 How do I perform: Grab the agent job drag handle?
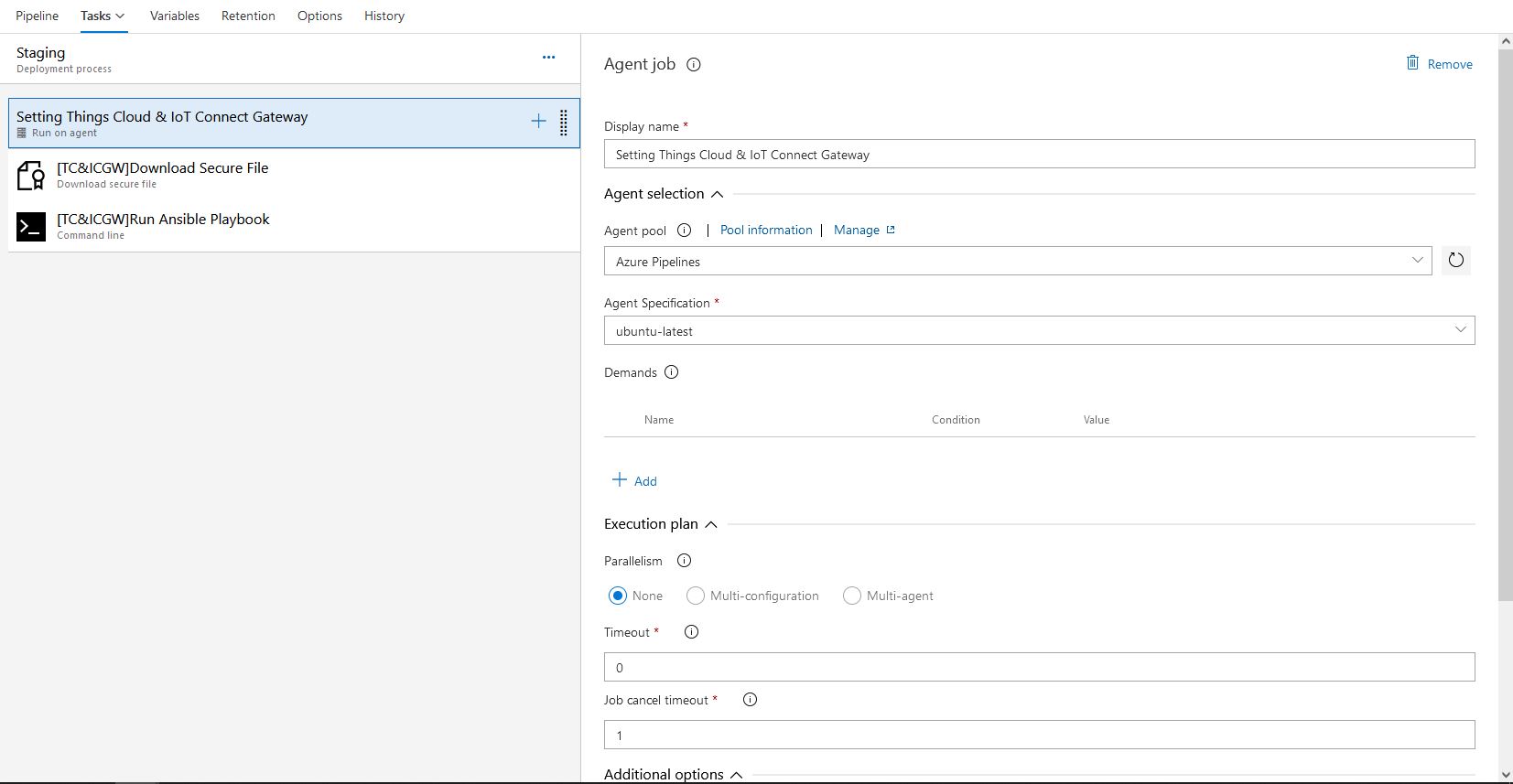[564, 123]
